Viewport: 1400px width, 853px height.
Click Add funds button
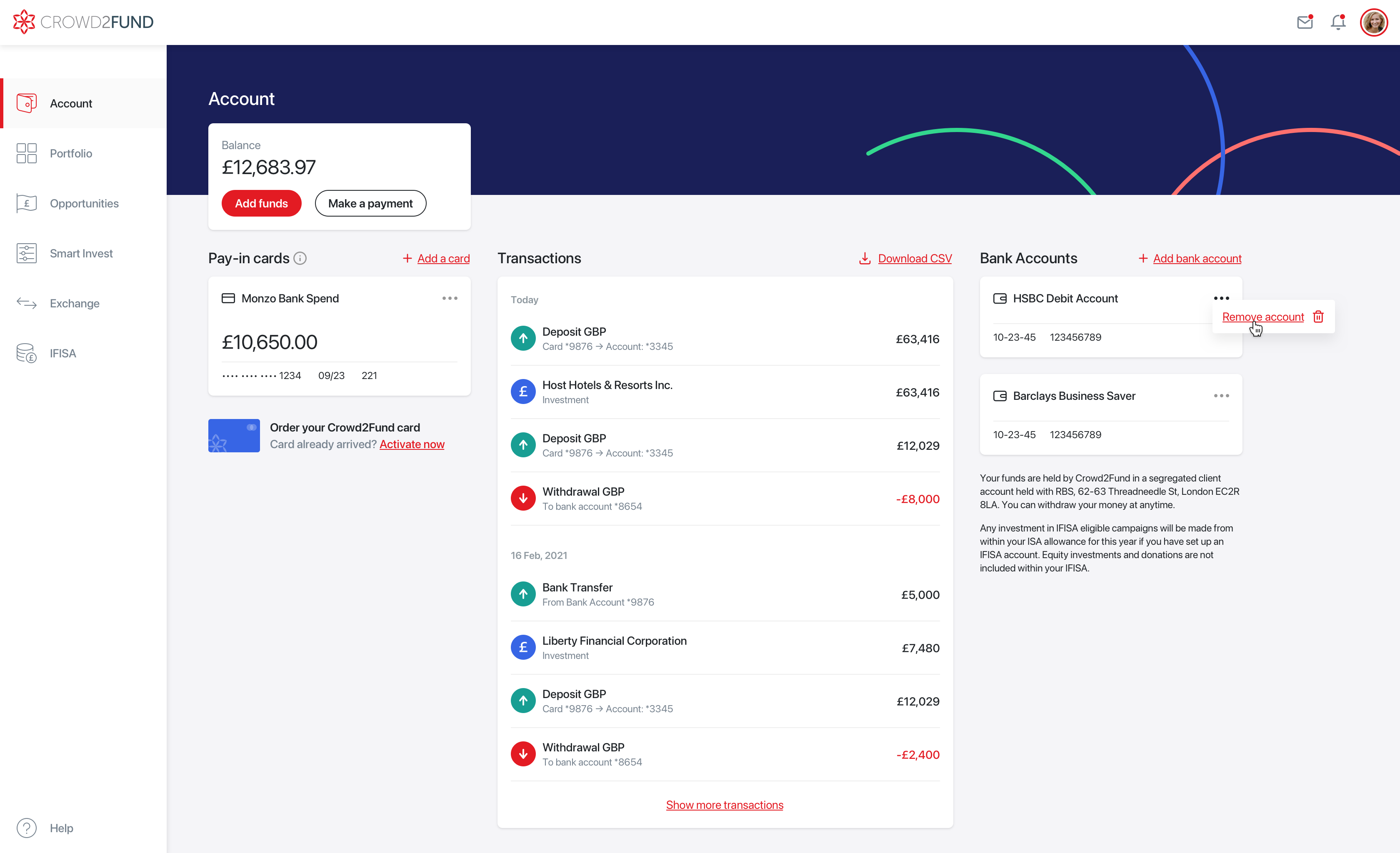pos(261,203)
